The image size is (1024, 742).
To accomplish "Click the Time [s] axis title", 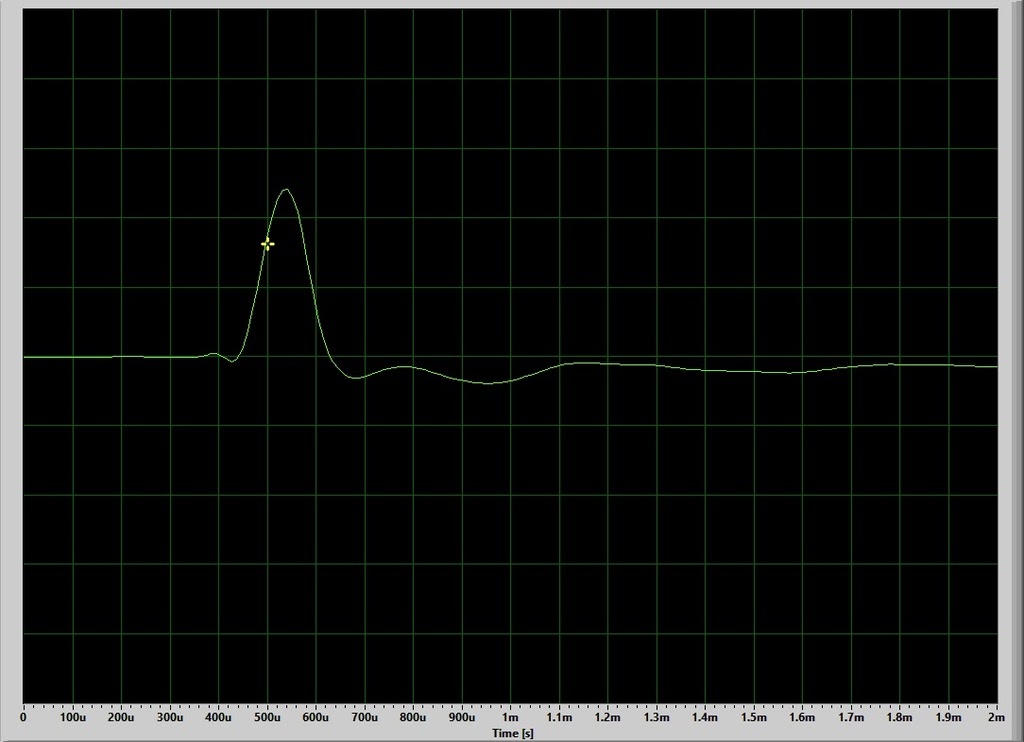I will click(x=513, y=733).
